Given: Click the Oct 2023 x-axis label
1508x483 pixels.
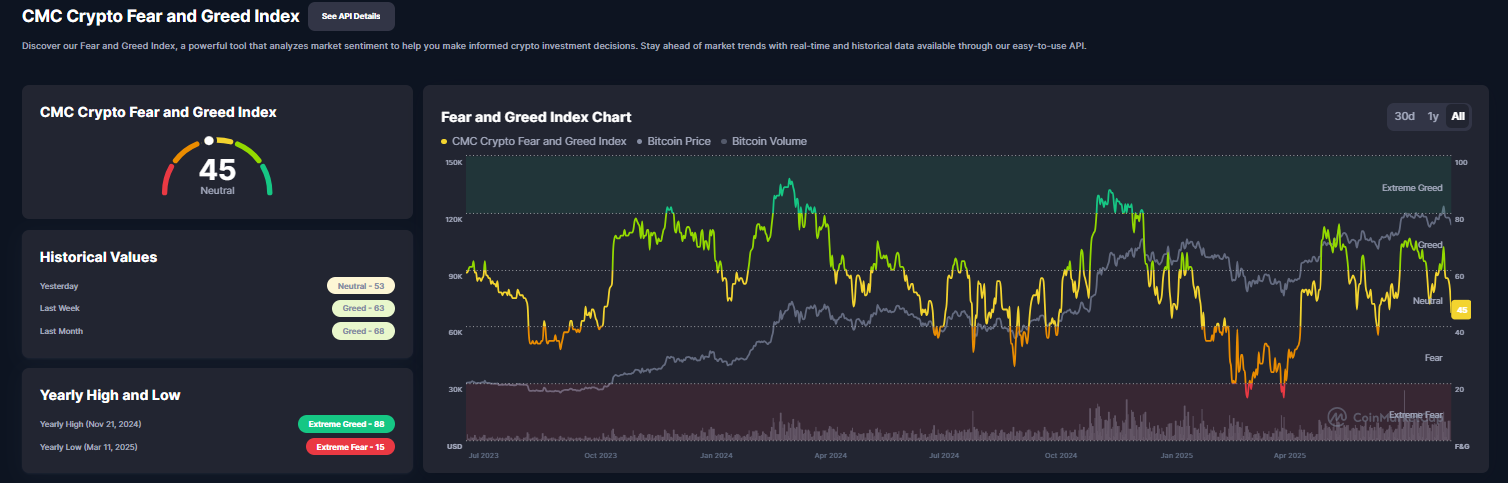Looking at the screenshot, I should (x=601, y=455).
